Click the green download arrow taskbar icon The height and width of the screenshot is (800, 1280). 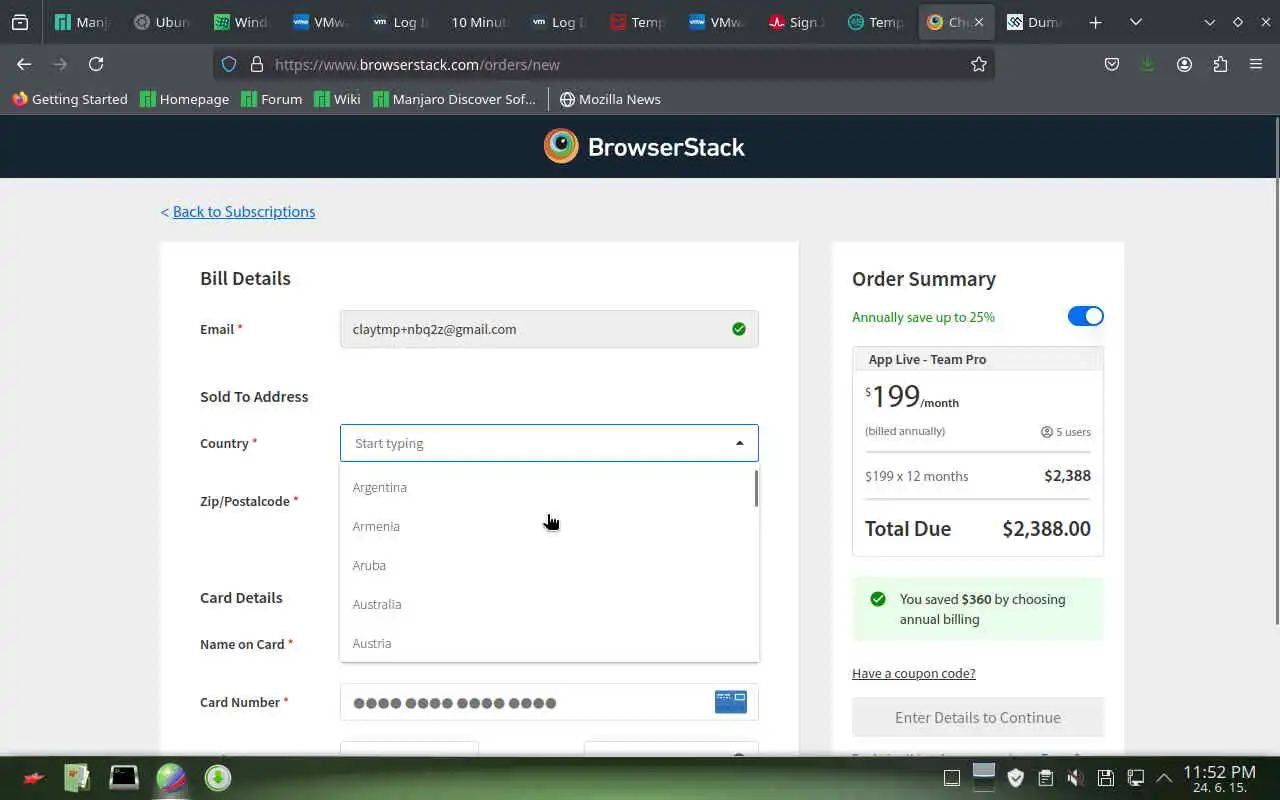[218, 778]
